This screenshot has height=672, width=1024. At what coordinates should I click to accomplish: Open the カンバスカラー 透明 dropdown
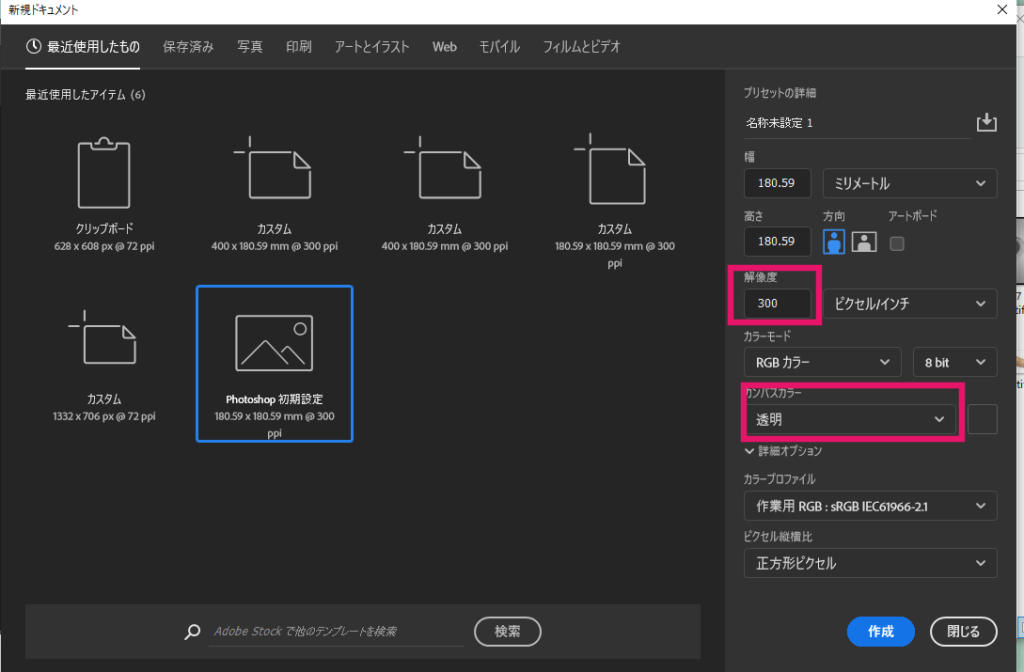(x=850, y=420)
